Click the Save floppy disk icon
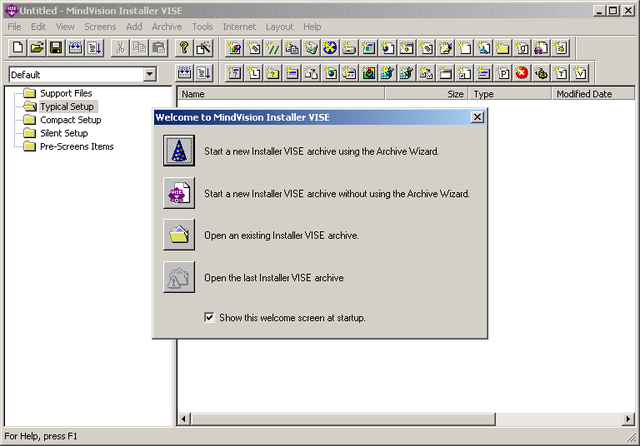The width and height of the screenshot is (640, 446). pos(56,48)
